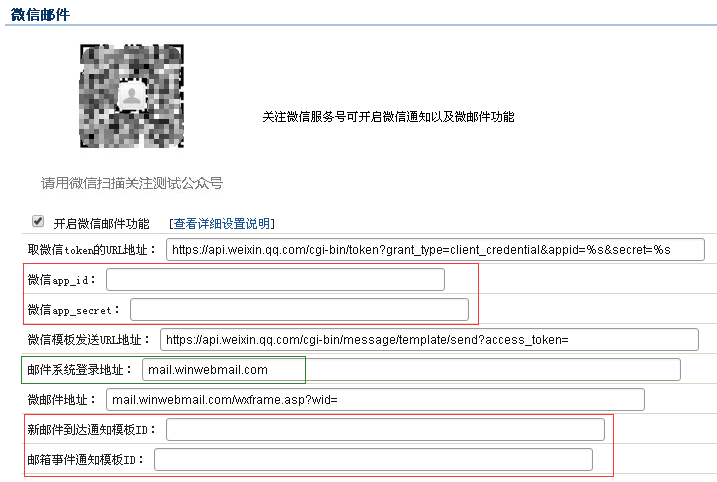Image resolution: width=717 pixels, height=482 pixels.
Task: Uncheck the 开启微信邮件功能 checkbox
Action: (38, 221)
